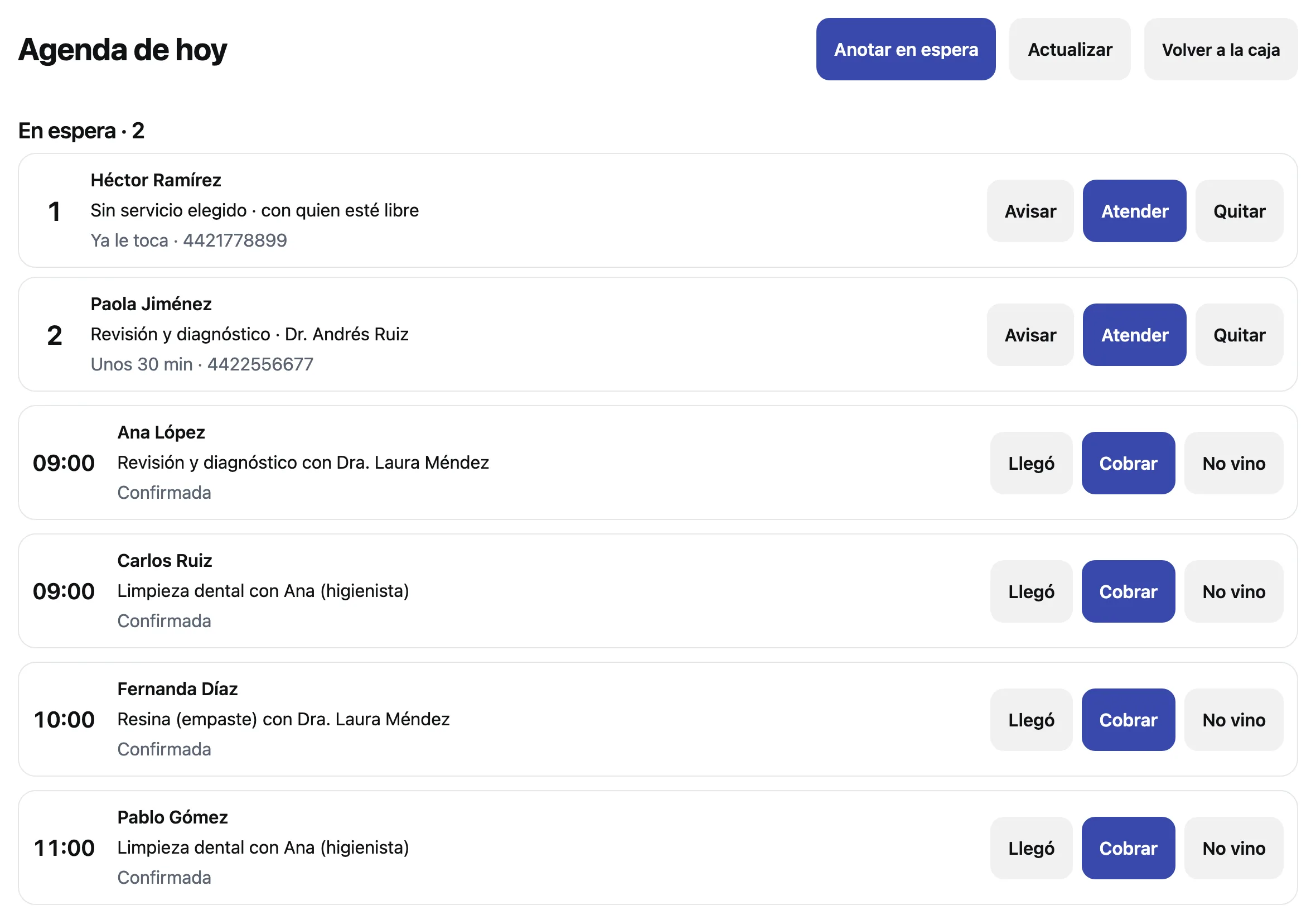Charge Ana López with Cobrar

[x=1128, y=463]
